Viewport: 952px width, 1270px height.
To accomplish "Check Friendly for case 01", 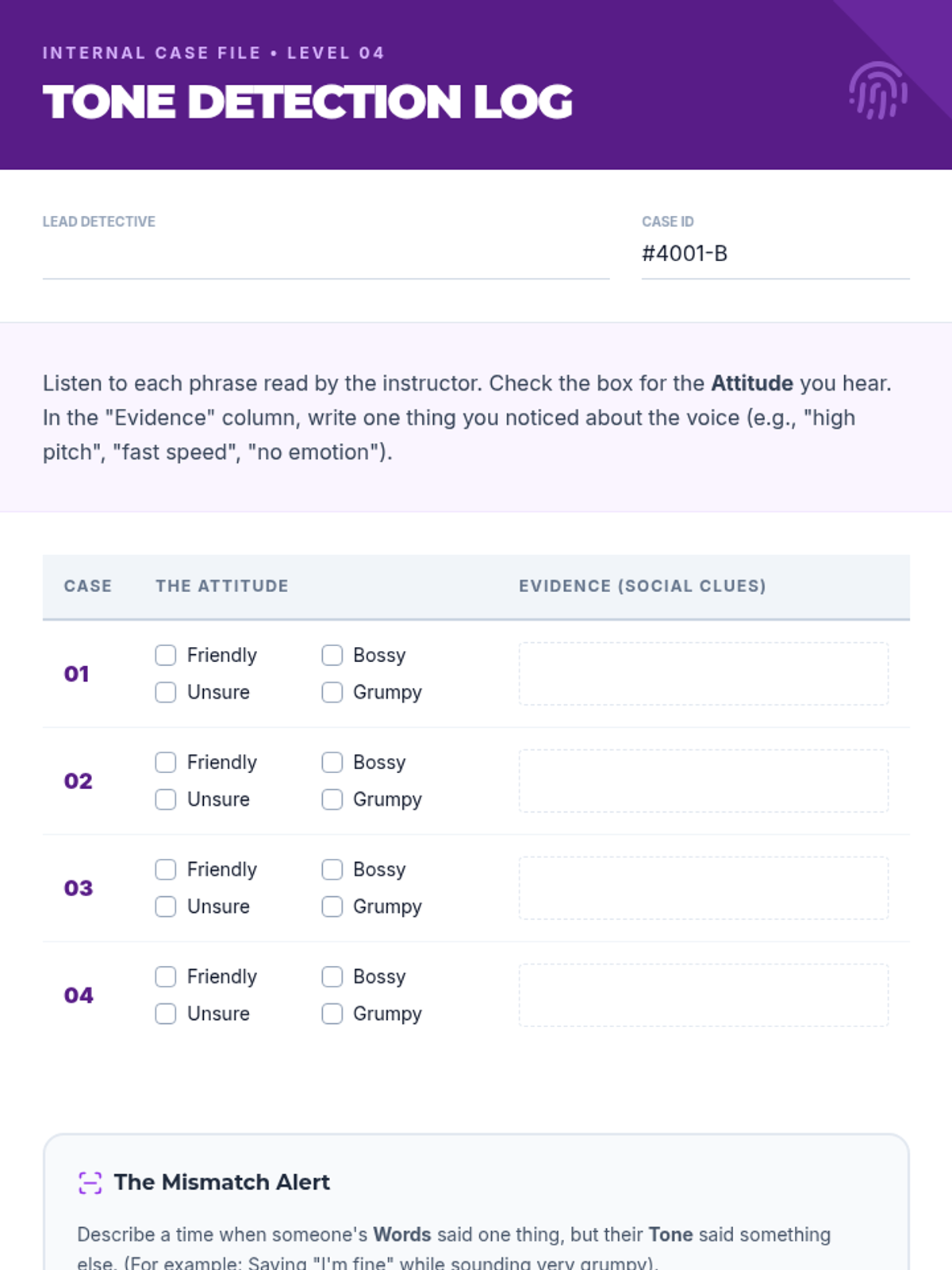I will [x=166, y=656].
